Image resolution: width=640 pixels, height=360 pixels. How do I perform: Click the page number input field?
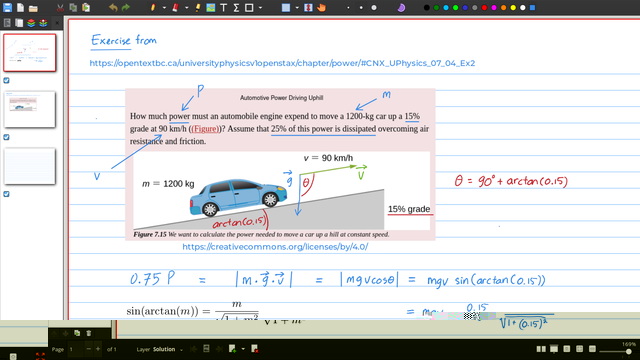pyautogui.click(x=75, y=349)
